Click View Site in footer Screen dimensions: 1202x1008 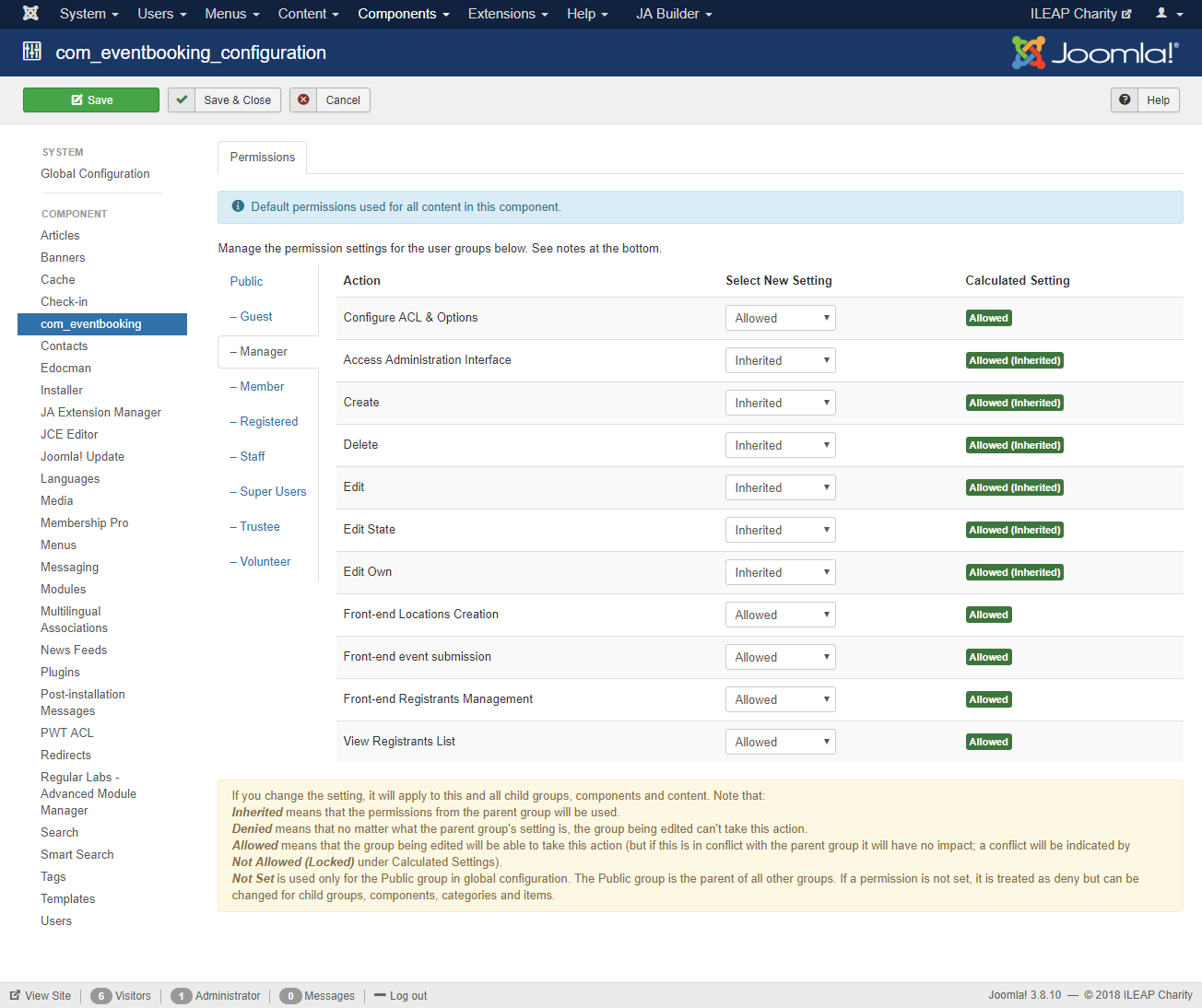coord(41,995)
